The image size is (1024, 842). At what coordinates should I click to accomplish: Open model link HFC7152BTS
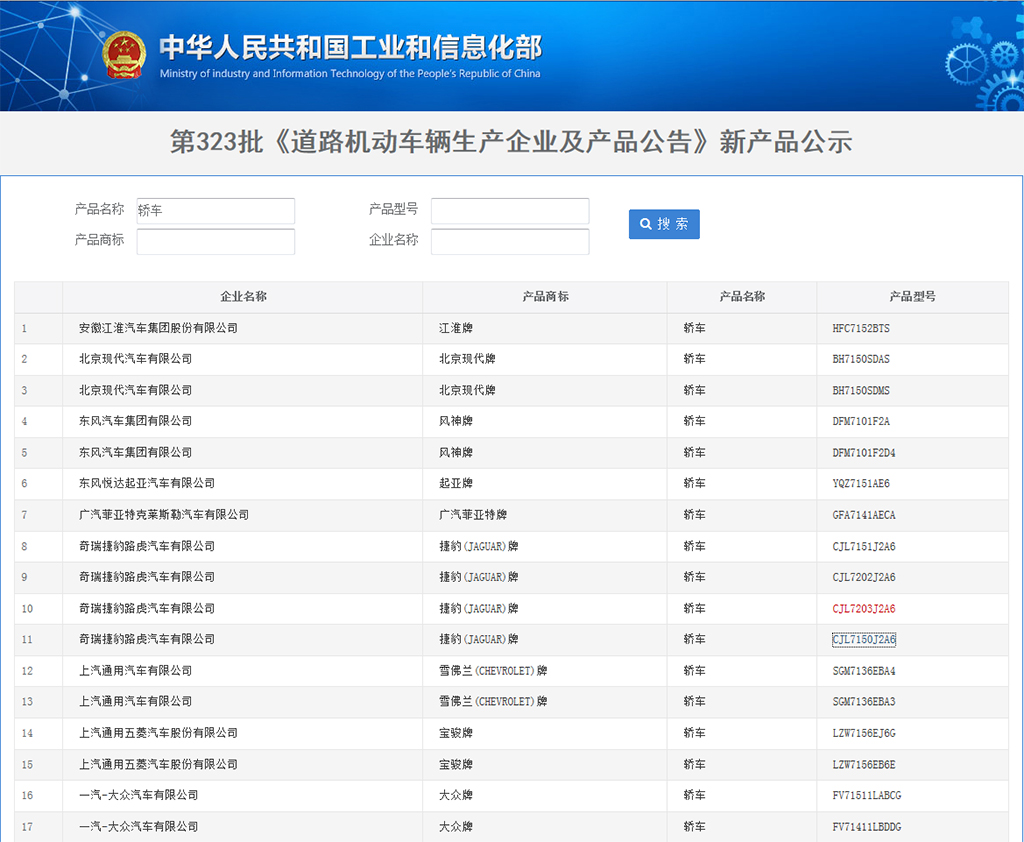tap(861, 329)
